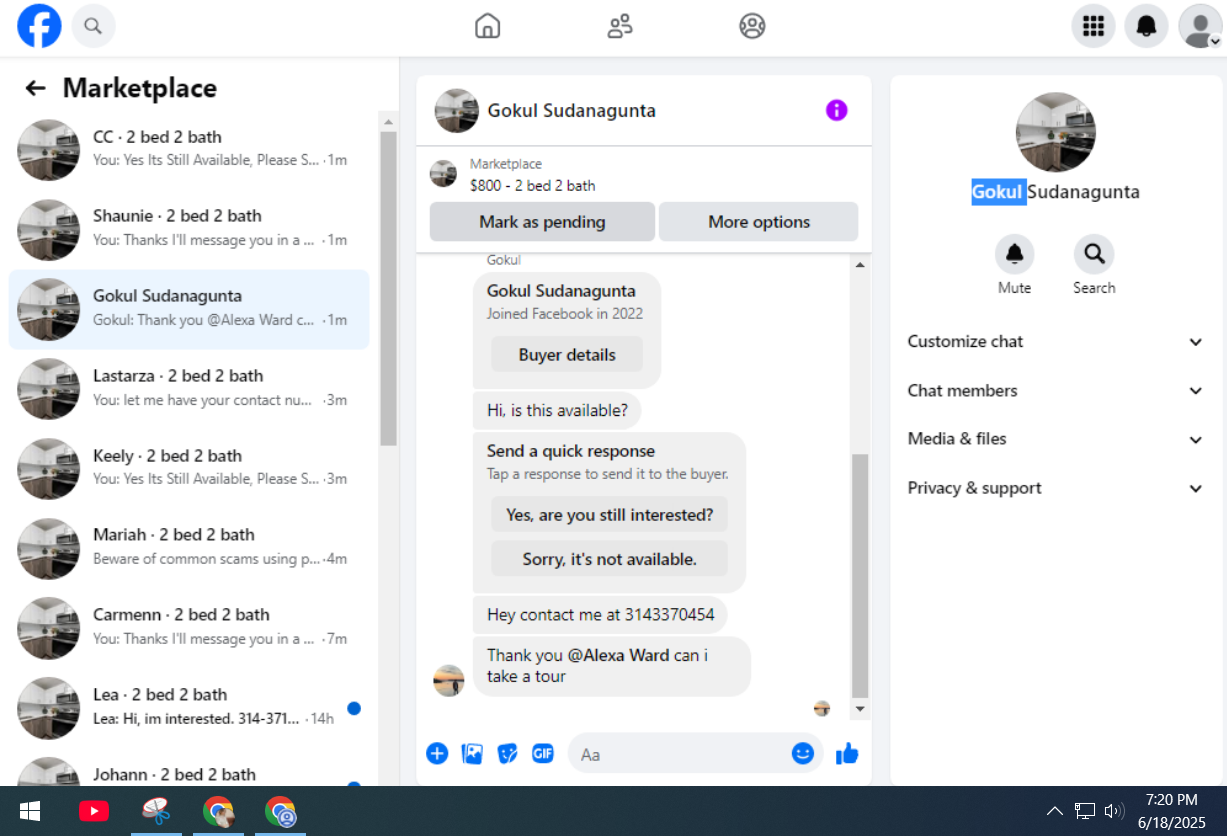Viewport: 1227px width, 836px height.
Task: Select the Gokul Sudanagunta conversation in list
Action: point(189,309)
